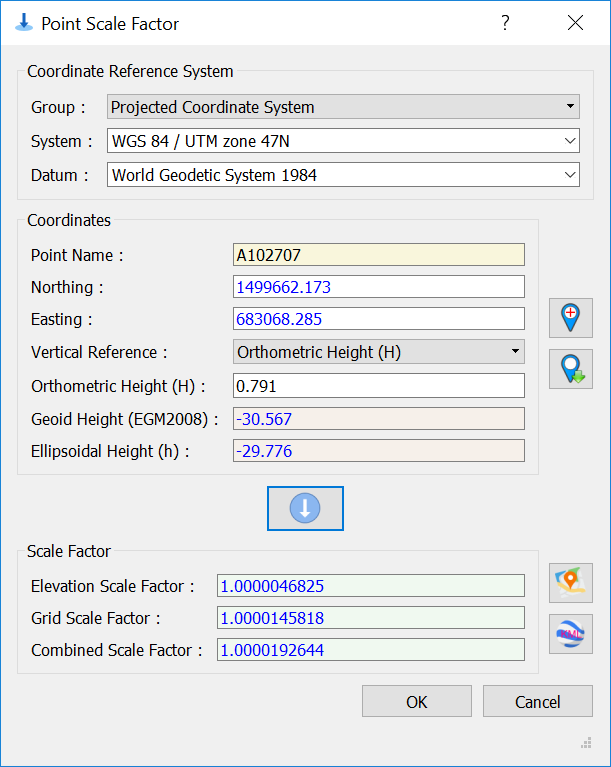Click the Easting input field
The width and height of the screenshot is (611, 767).
379,319
